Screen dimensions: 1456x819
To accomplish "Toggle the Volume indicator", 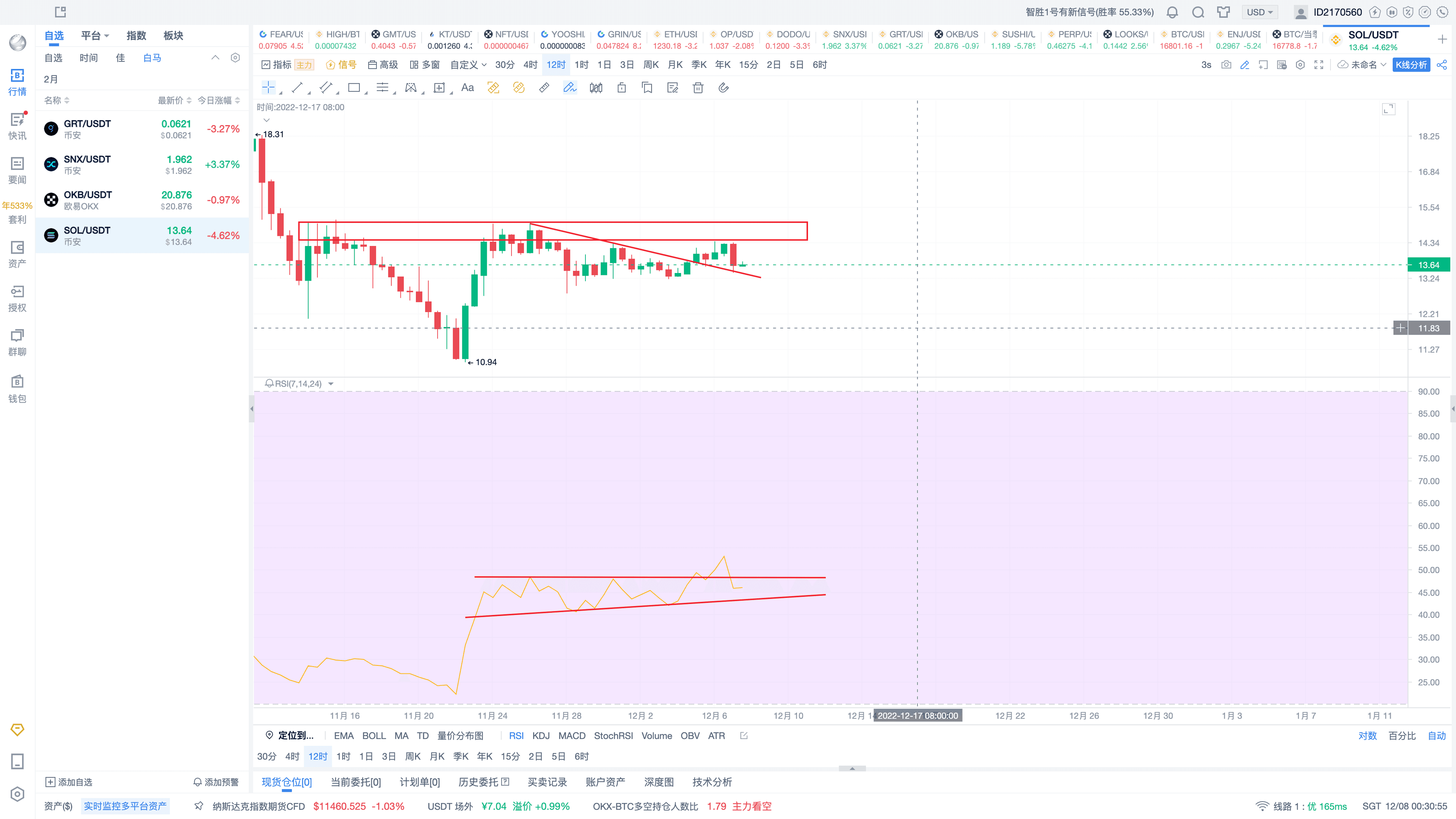I will [656, 735].
